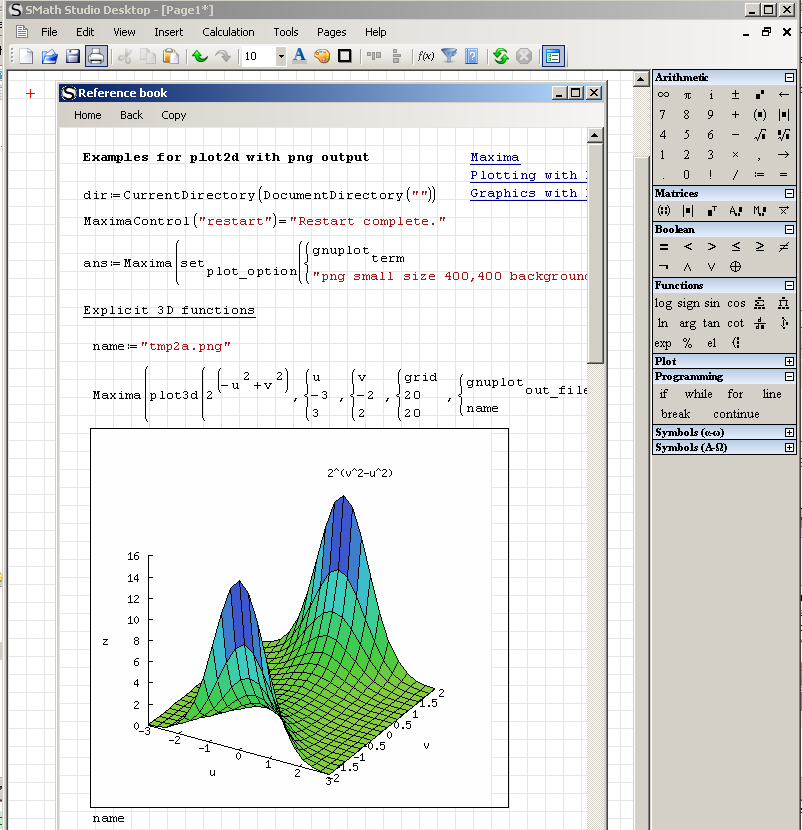This screenshot has width=802, height=830.
Task: Insert the matrix transpose operator
Action: point(711,211)
